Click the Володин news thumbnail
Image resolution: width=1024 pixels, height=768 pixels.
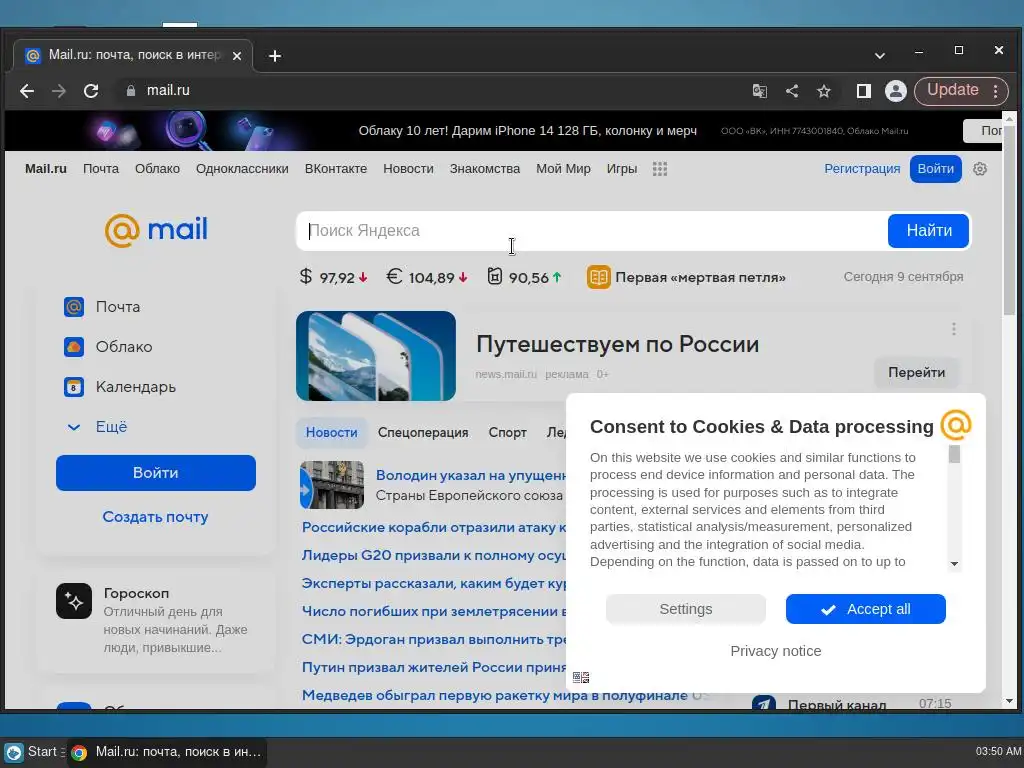pos(332,485)
